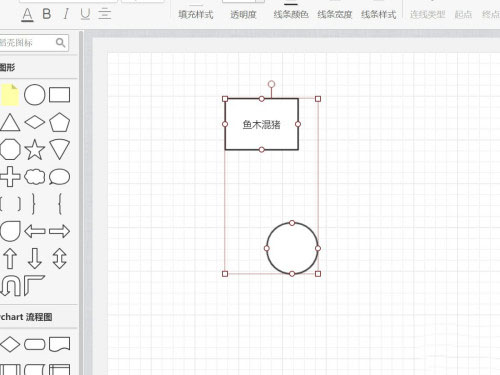Choose the U-turn arrow shape
Screen dimensions: 500x375
(11, 286)
